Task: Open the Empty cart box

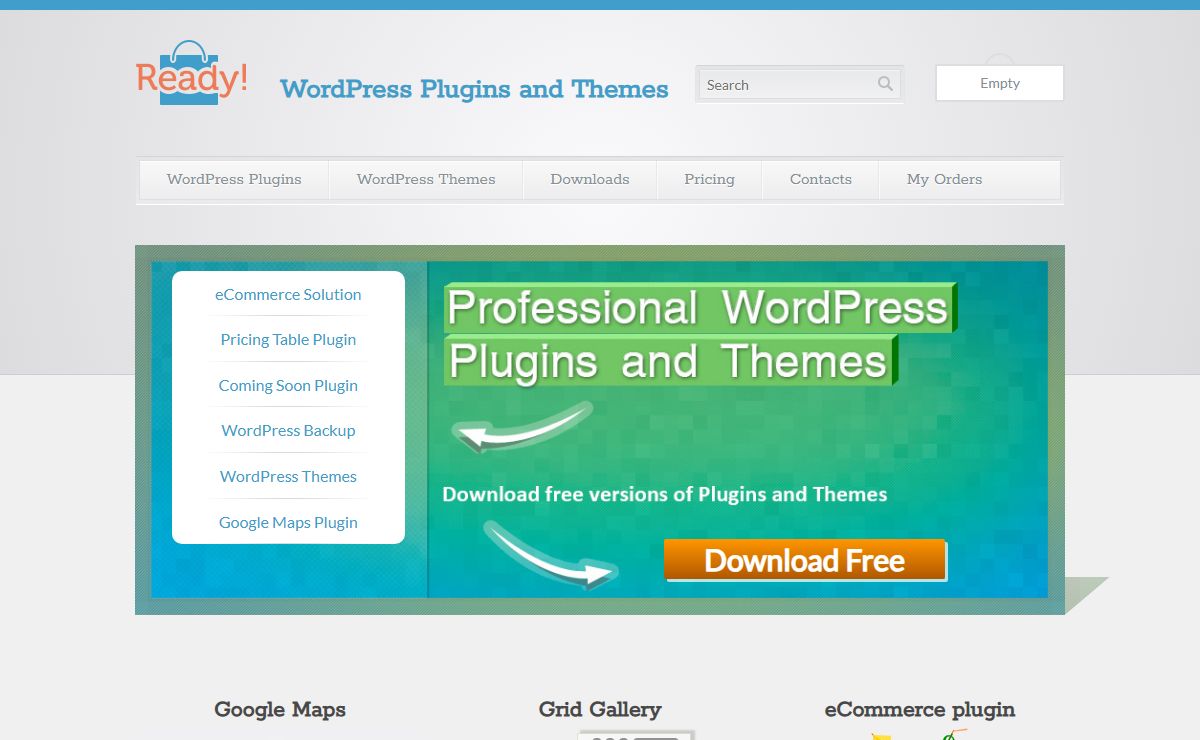Action: click(x=999, y=84)
